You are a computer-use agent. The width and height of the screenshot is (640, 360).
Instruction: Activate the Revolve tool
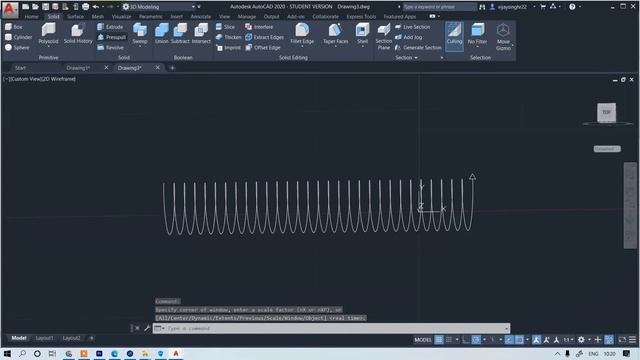[111, 47]
